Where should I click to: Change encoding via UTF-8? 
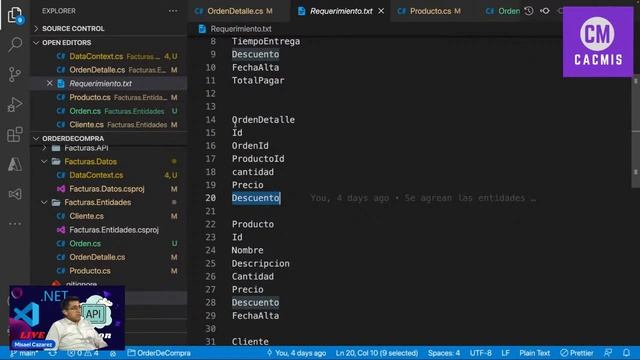click(480, 353)
